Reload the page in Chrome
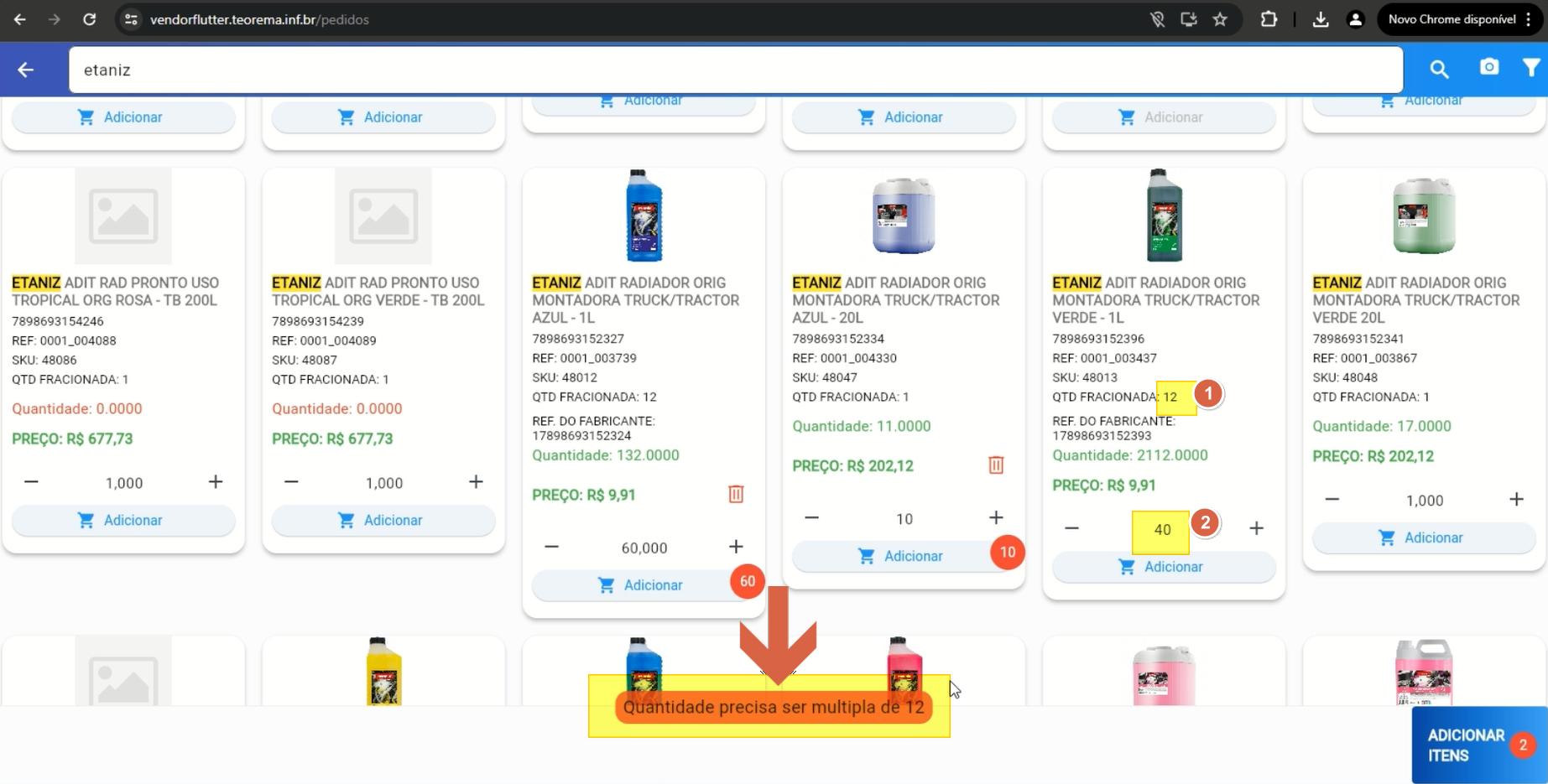 (89, 19)
